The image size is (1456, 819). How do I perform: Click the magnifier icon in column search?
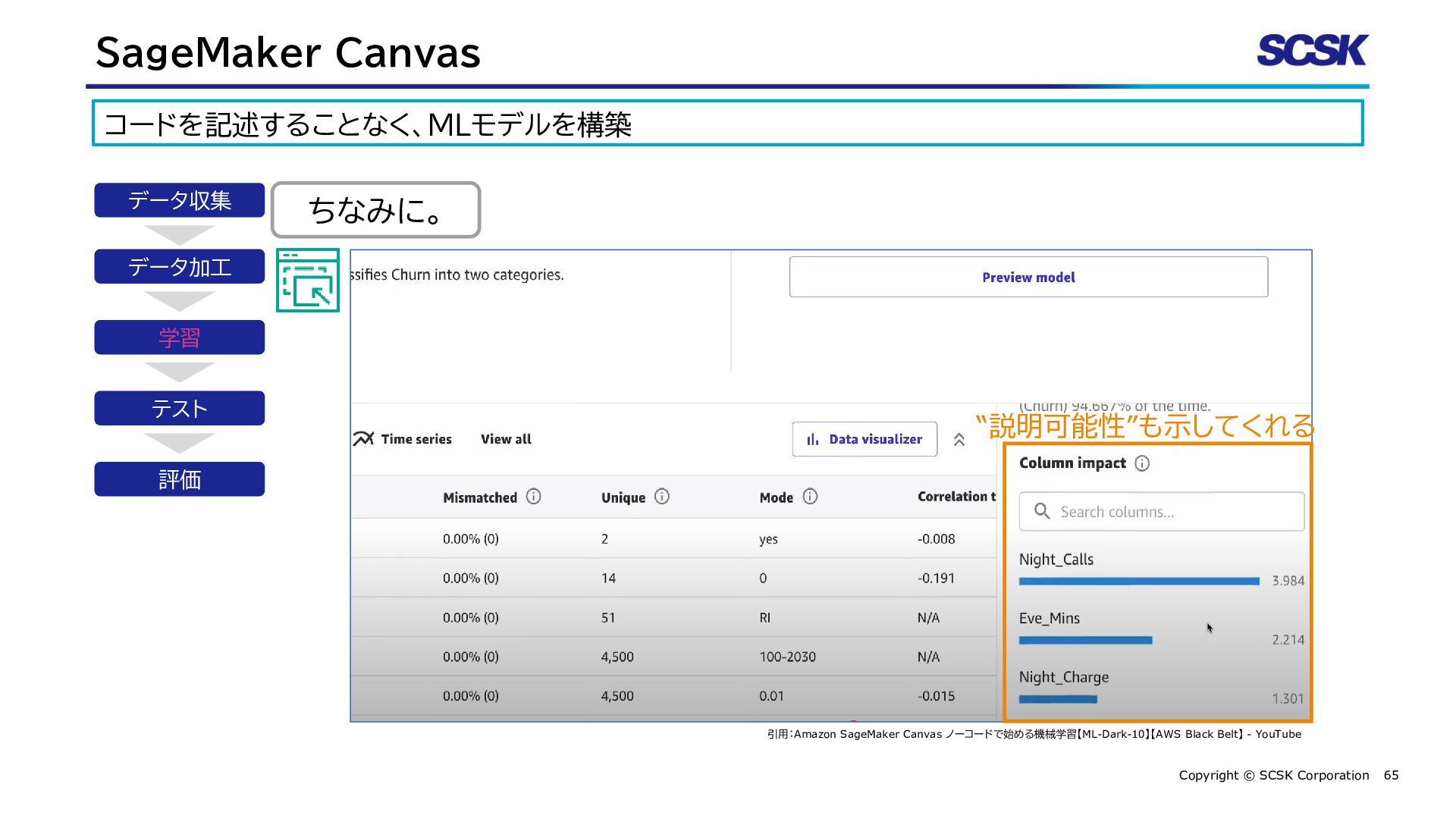point(1042,512)
